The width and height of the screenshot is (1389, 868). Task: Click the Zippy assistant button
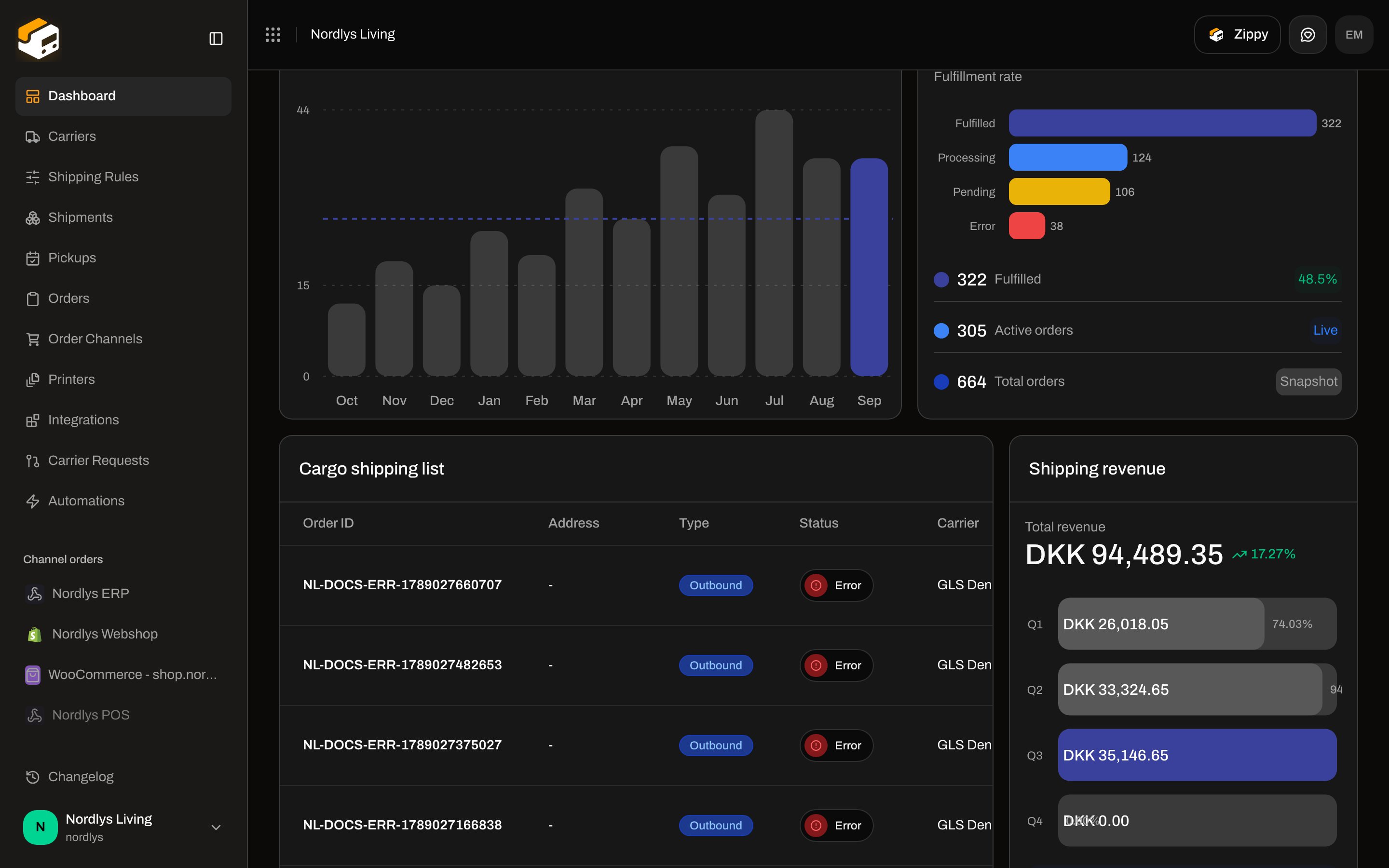point(1237,34)
